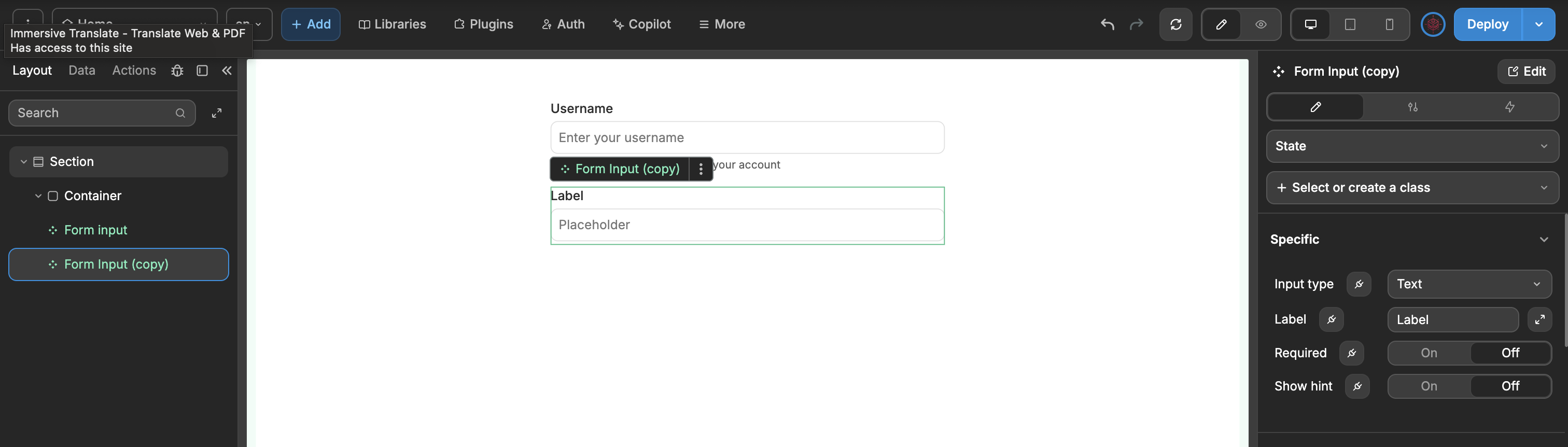The height and width of the screenshot is (447, 1568).
Task: Open the More menu
Action: [722, 24]
